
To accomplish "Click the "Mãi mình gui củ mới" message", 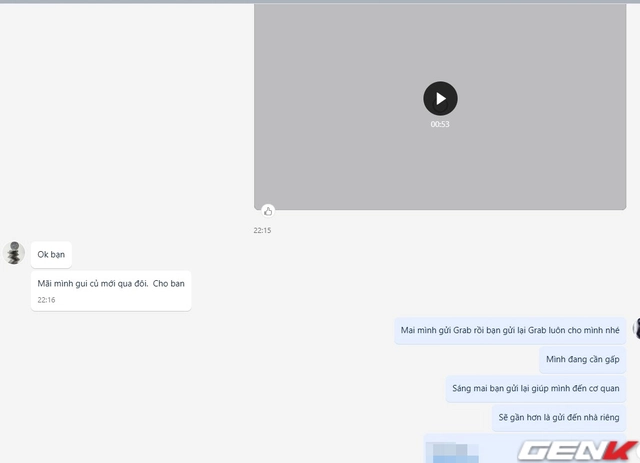I will pos(110,284).
